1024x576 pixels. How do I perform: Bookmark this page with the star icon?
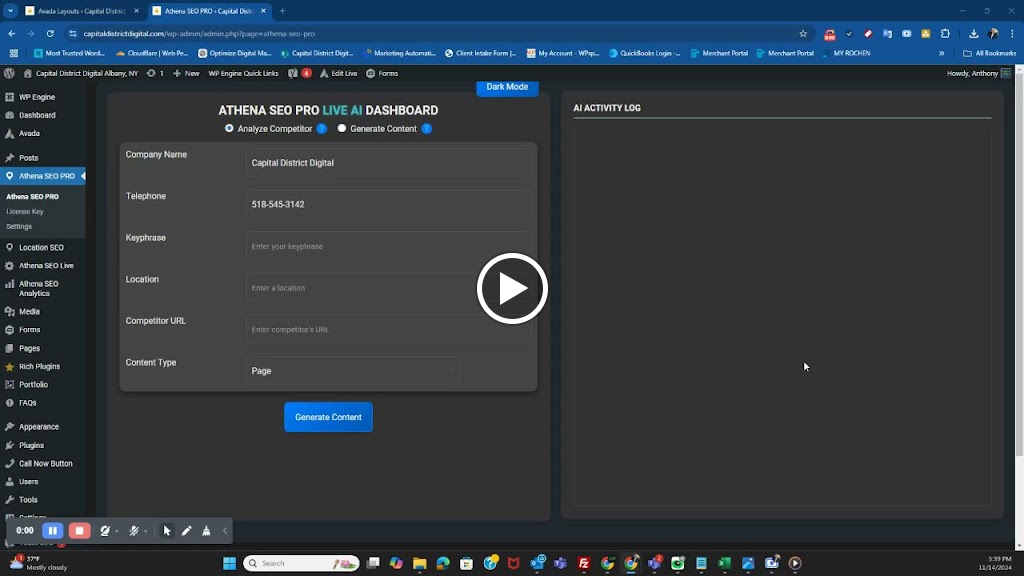click(803, 33)
